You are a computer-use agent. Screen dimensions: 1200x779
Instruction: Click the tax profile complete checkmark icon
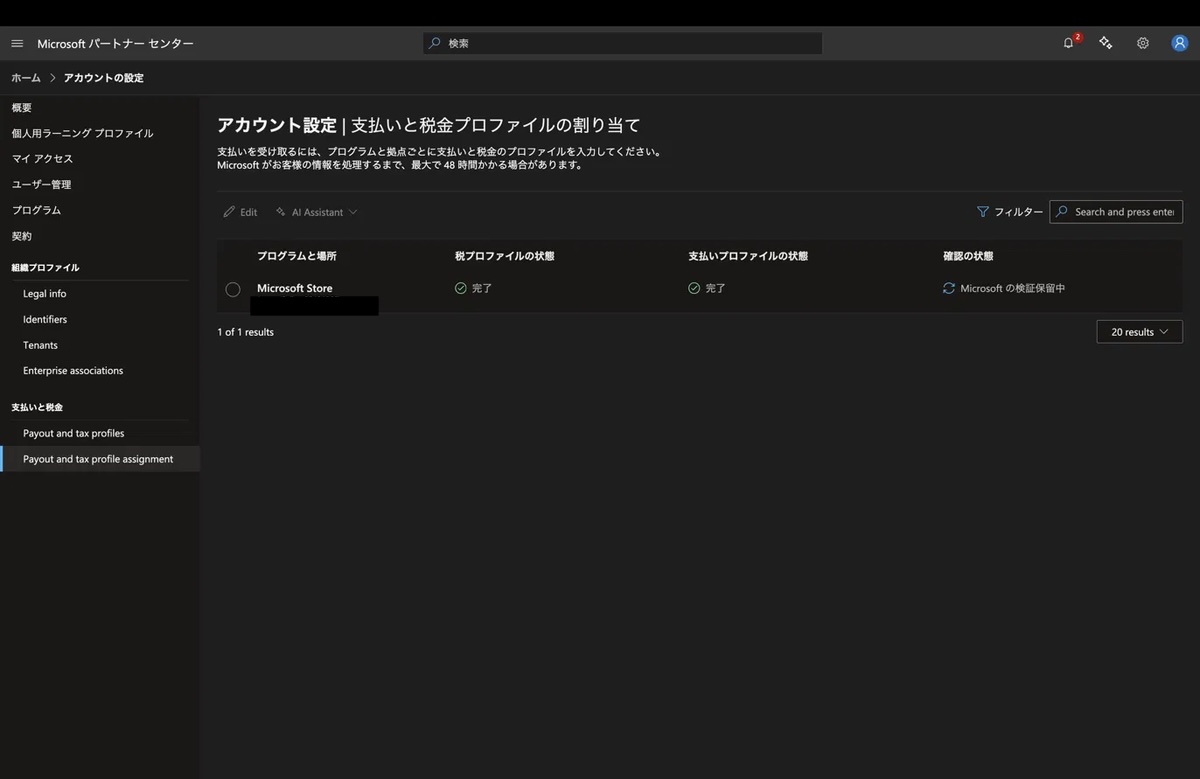(x=461, y=288)
